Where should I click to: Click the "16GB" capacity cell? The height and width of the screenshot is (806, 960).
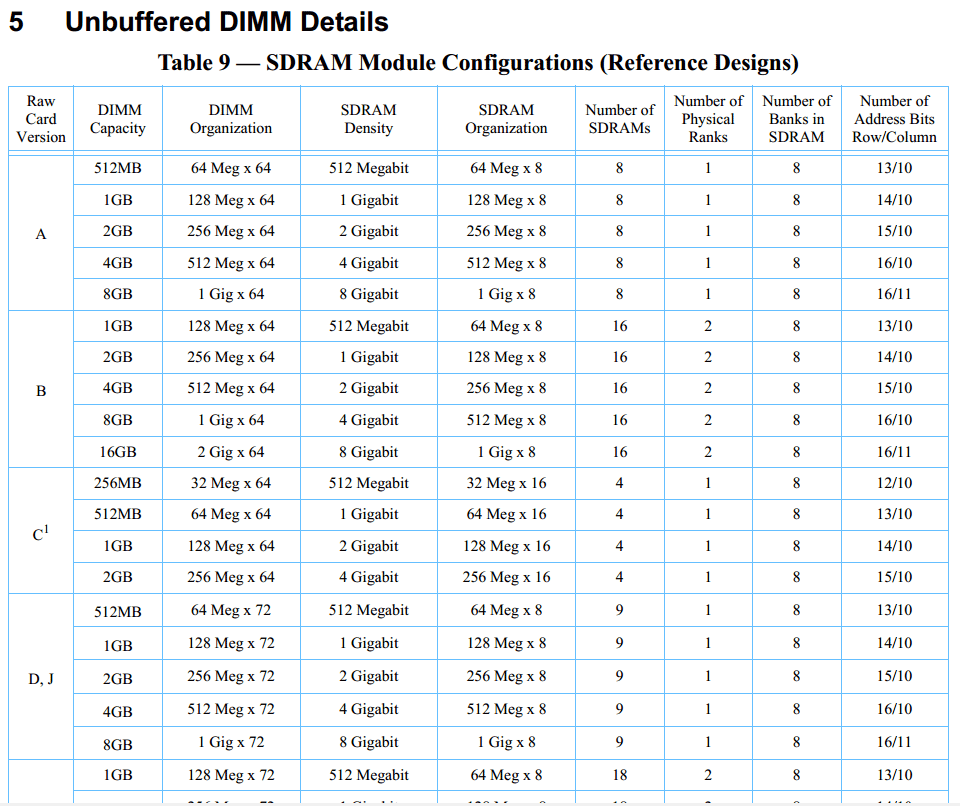118,452
